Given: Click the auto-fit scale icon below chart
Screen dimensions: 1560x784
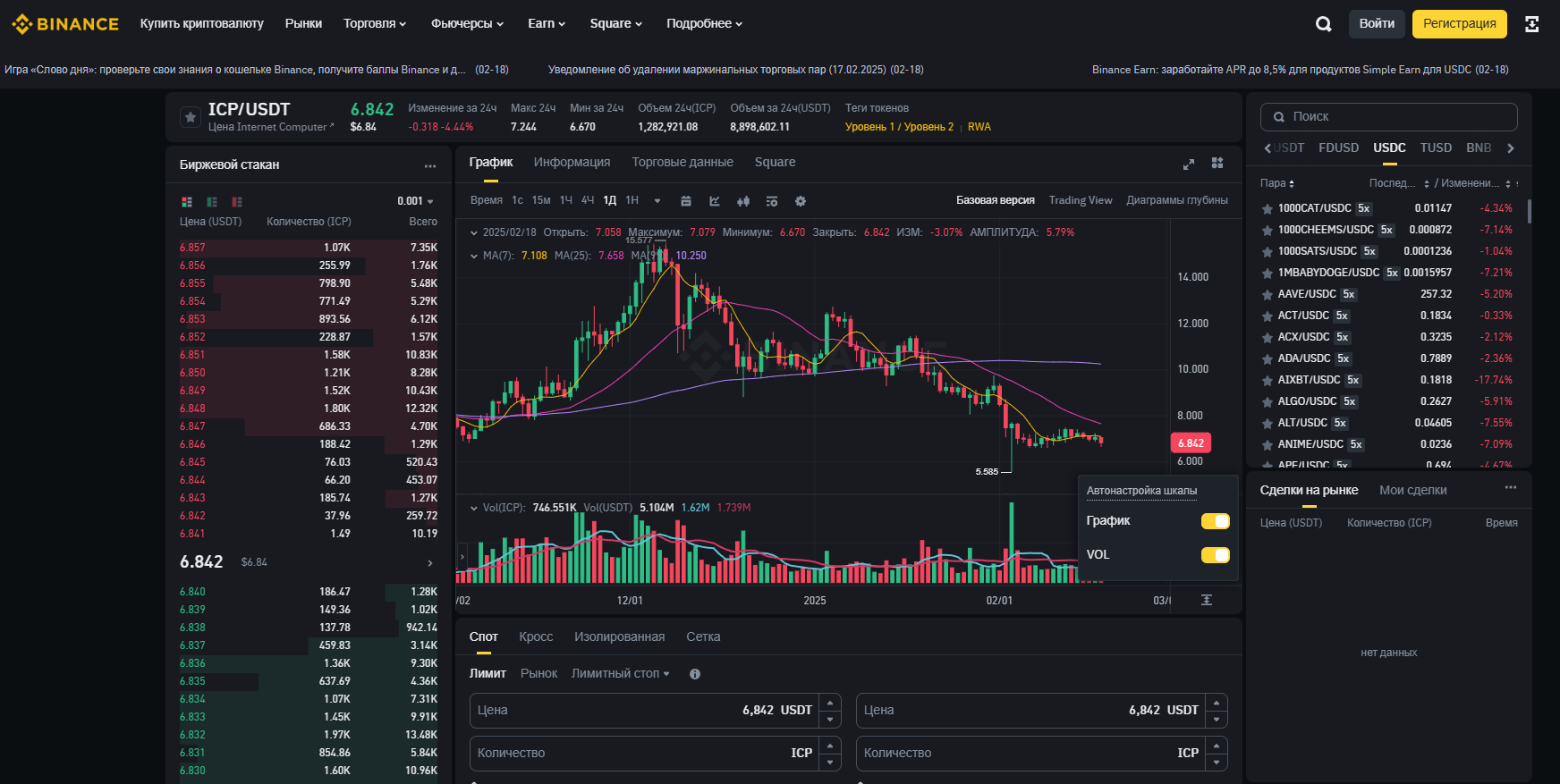Looking at the screenshot, I should point(1207,600).
